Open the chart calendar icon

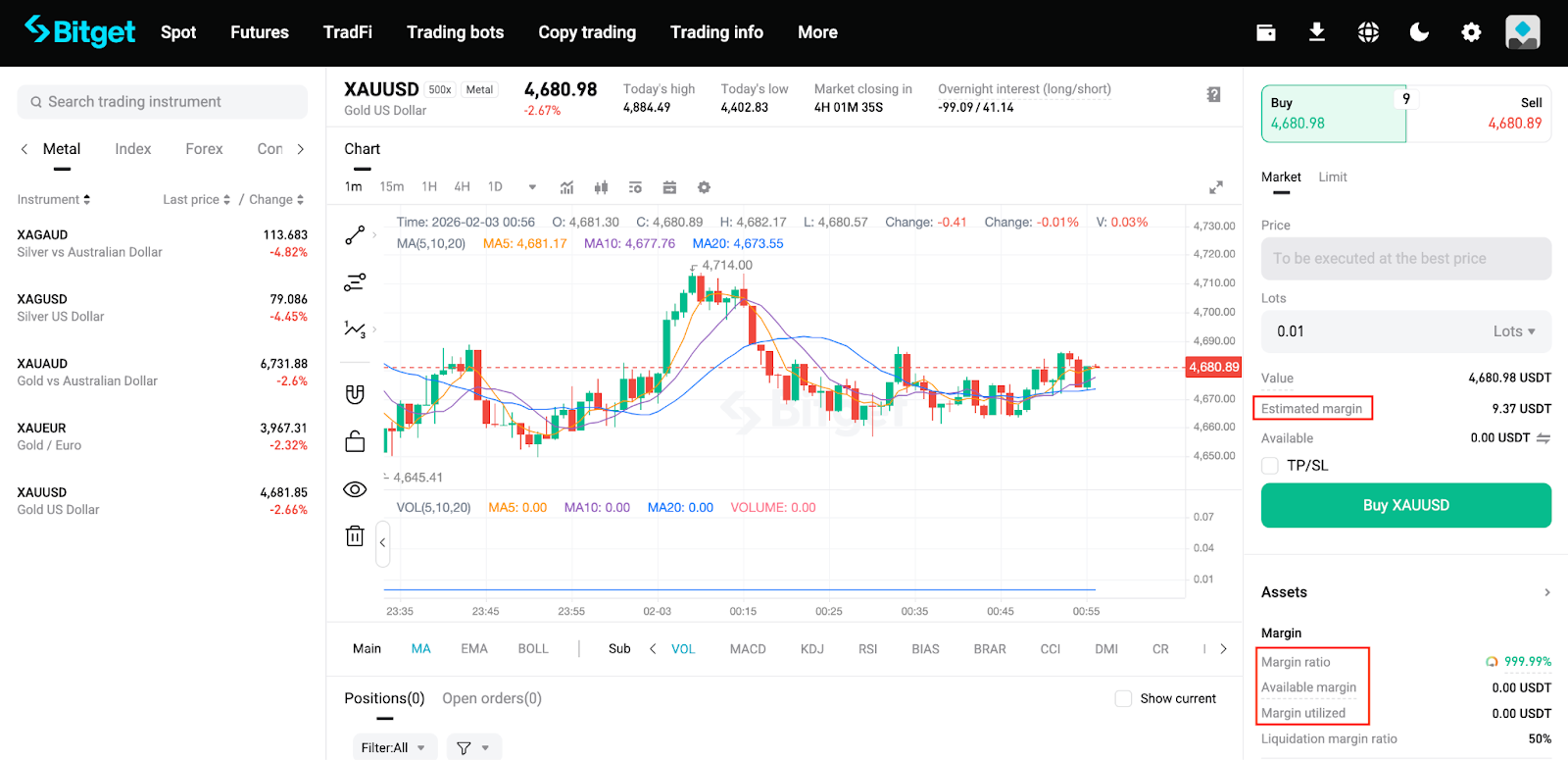point(669,187)
